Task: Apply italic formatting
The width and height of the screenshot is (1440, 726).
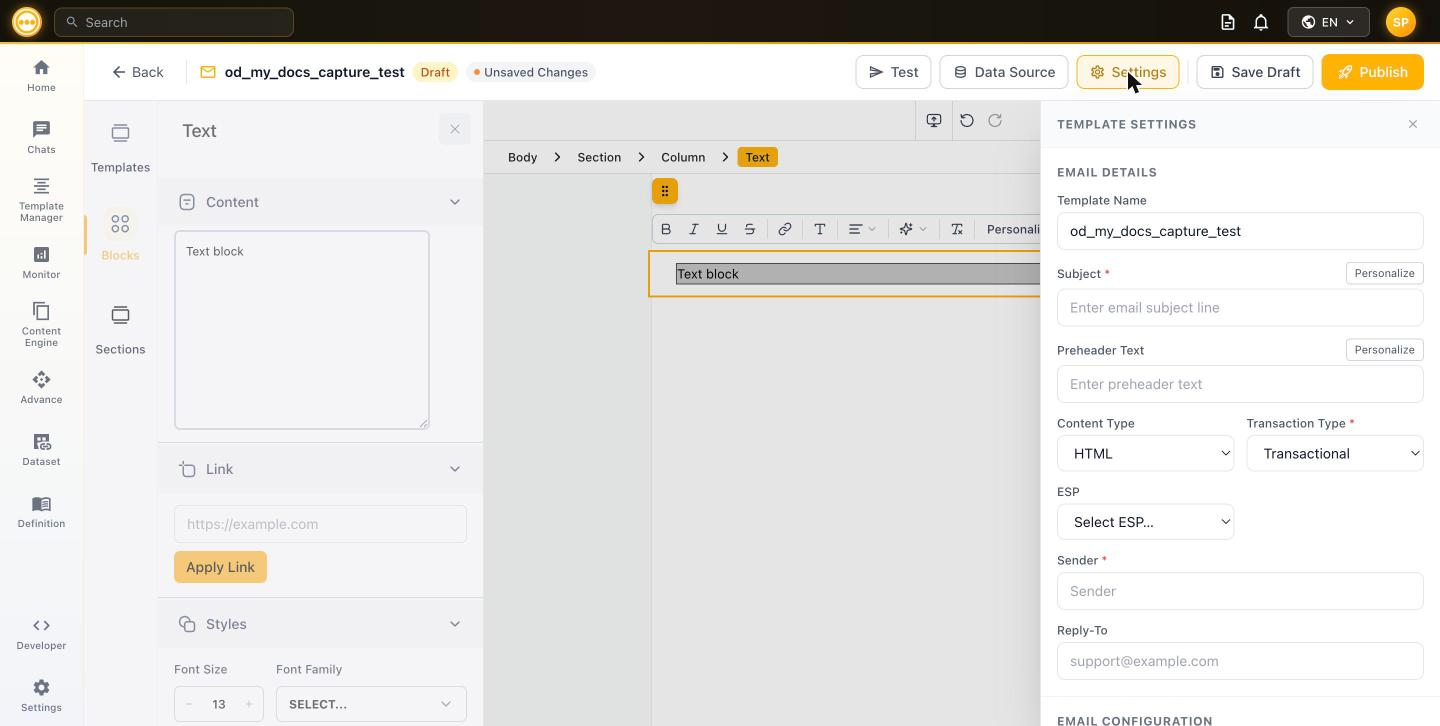Action: pos(694,229)
